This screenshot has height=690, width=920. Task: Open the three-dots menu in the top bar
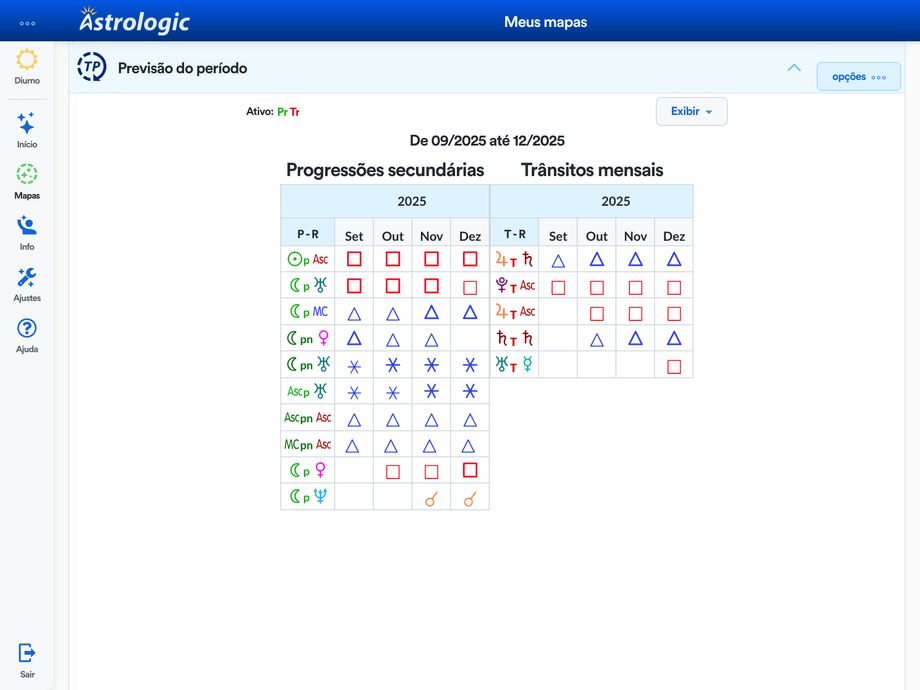(27, 23)
